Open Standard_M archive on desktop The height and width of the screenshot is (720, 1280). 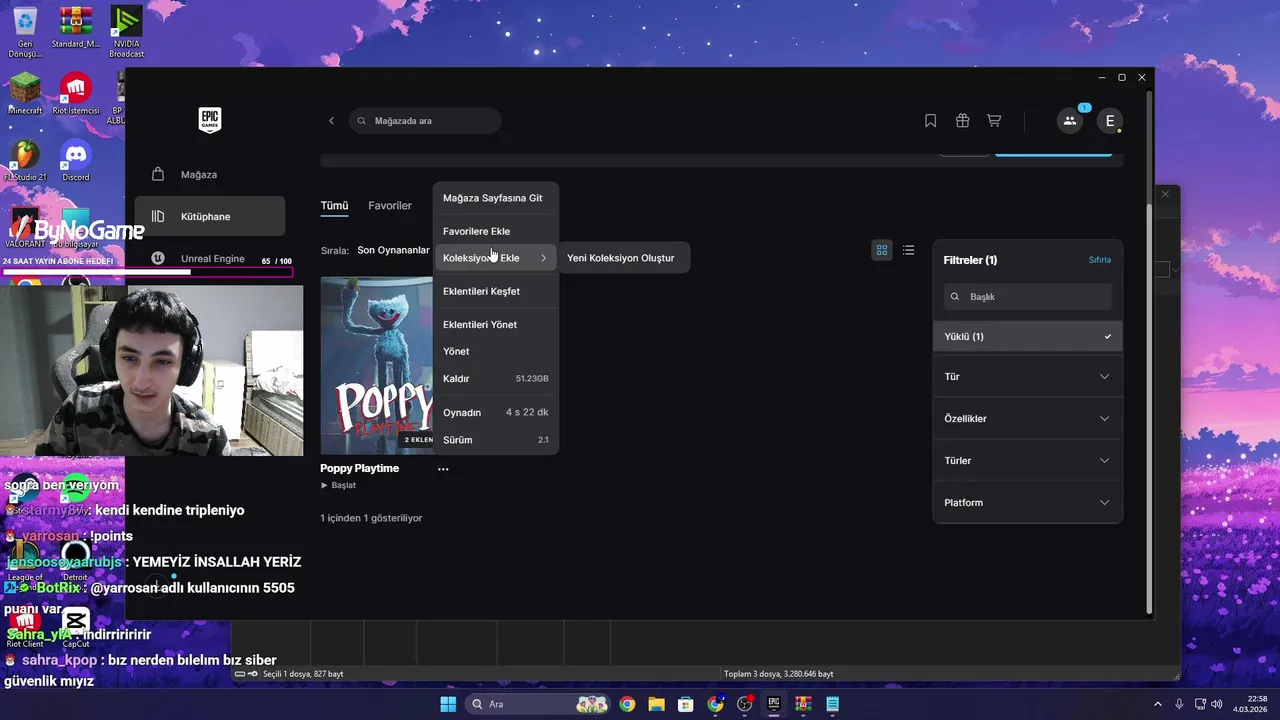pos(76,28)
